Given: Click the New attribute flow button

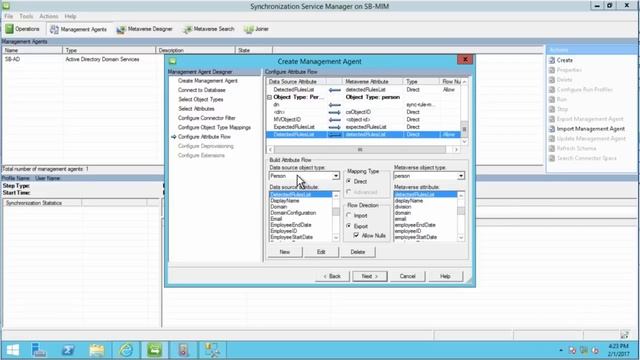Looking at the screenshot, I should coord(285,252).
